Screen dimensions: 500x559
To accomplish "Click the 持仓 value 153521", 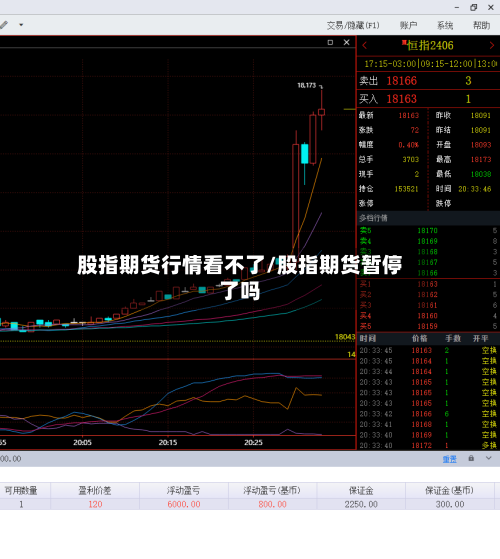I will (406, 189).
